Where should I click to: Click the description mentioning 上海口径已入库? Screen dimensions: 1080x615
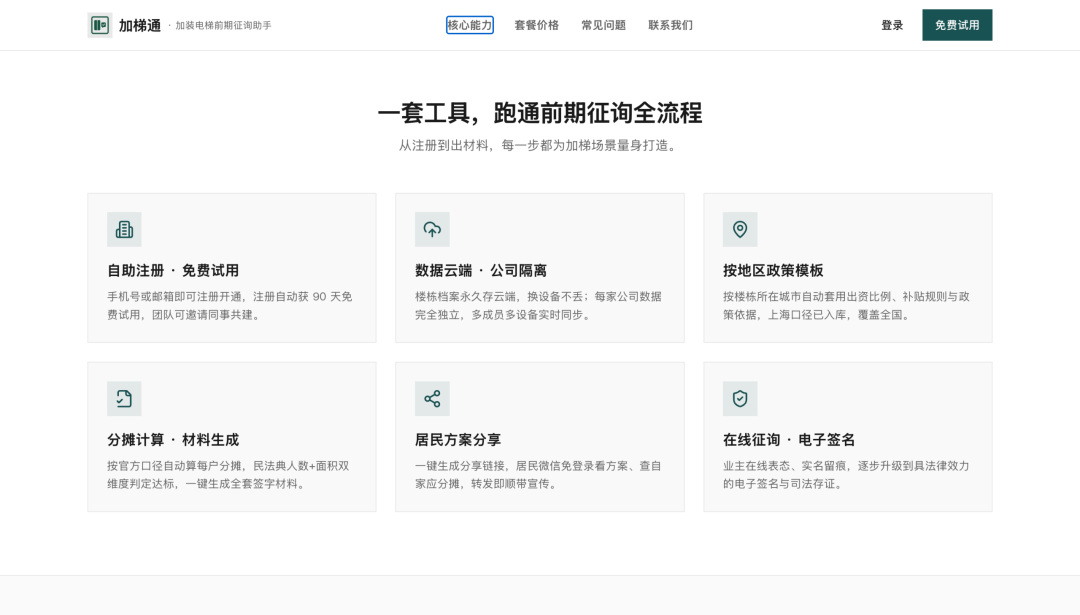[x=846, y=306]
